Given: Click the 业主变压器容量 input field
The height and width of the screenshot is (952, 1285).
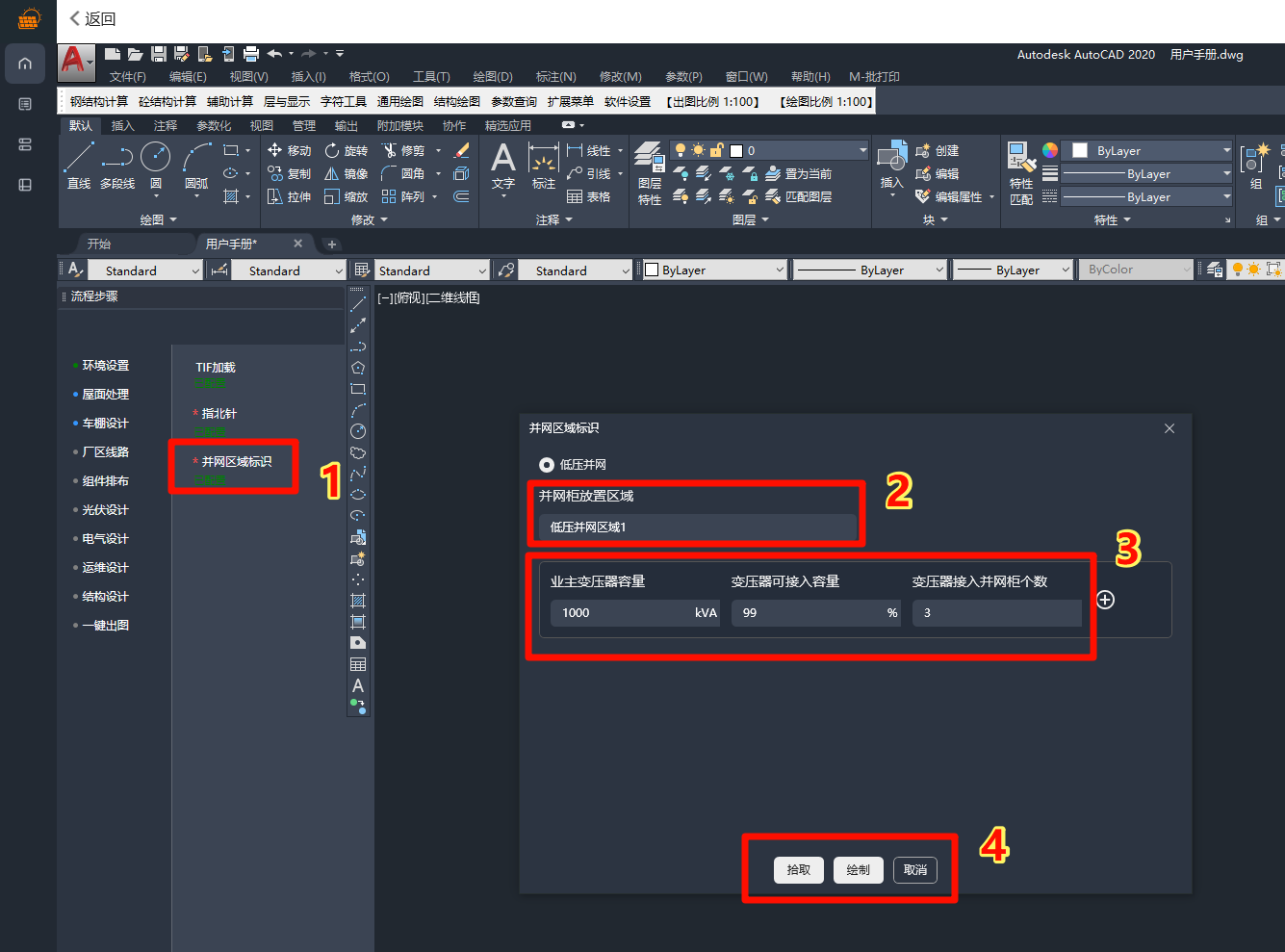Looking at the screenshot, I should [621, 613].
